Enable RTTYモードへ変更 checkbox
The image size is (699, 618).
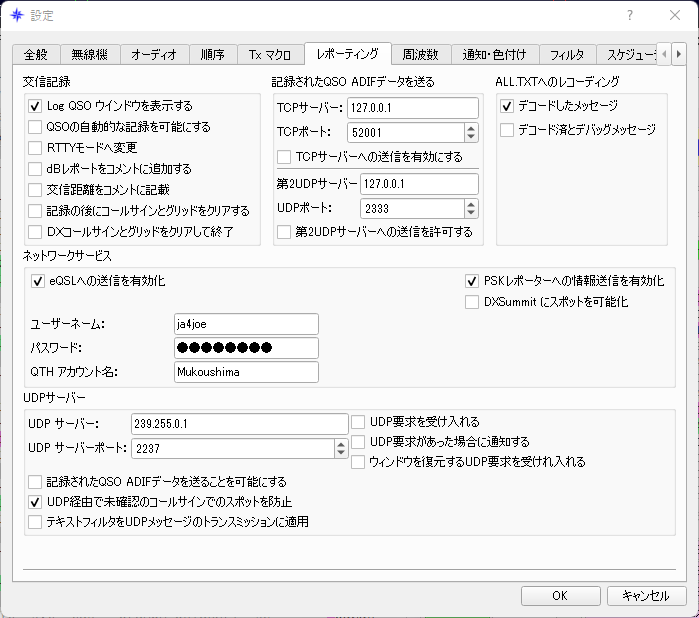click(35, 148)
